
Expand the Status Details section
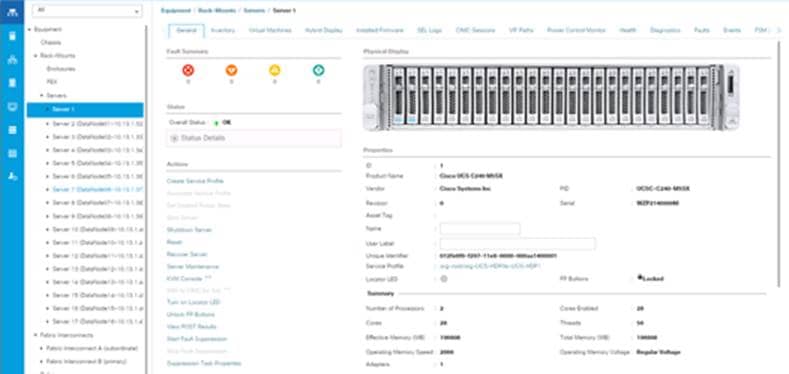point(254,138)
